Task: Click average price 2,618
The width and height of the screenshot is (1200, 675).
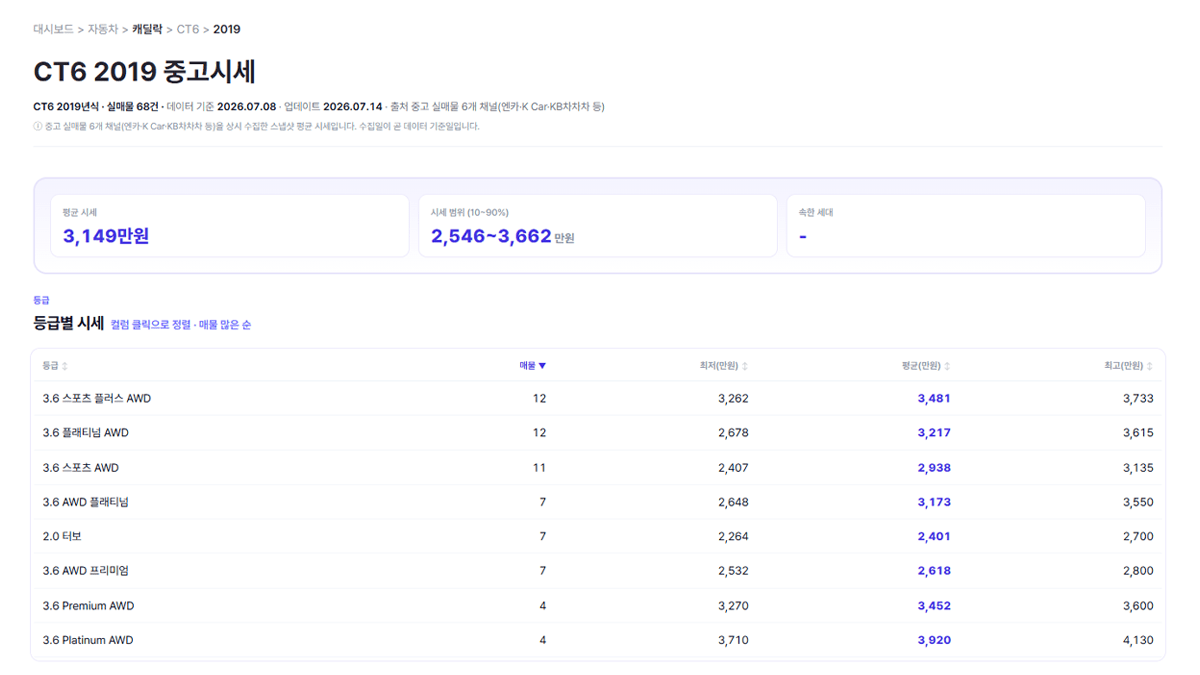Action: coord(934,571)
